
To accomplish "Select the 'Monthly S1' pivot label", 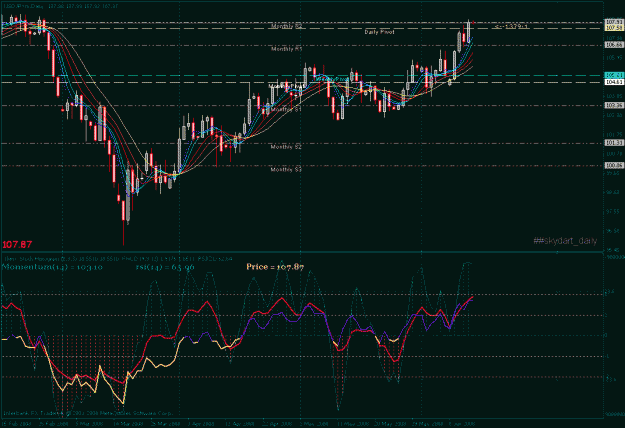I will coord(286,109).
